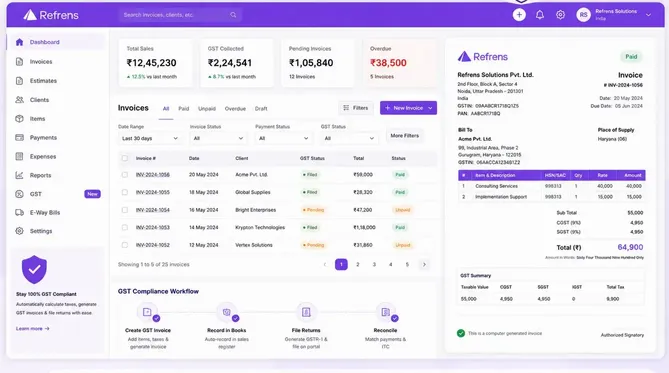The image size is (669, 373).
Task: Click the New badge beside GST
Action: tap(92, 194)
